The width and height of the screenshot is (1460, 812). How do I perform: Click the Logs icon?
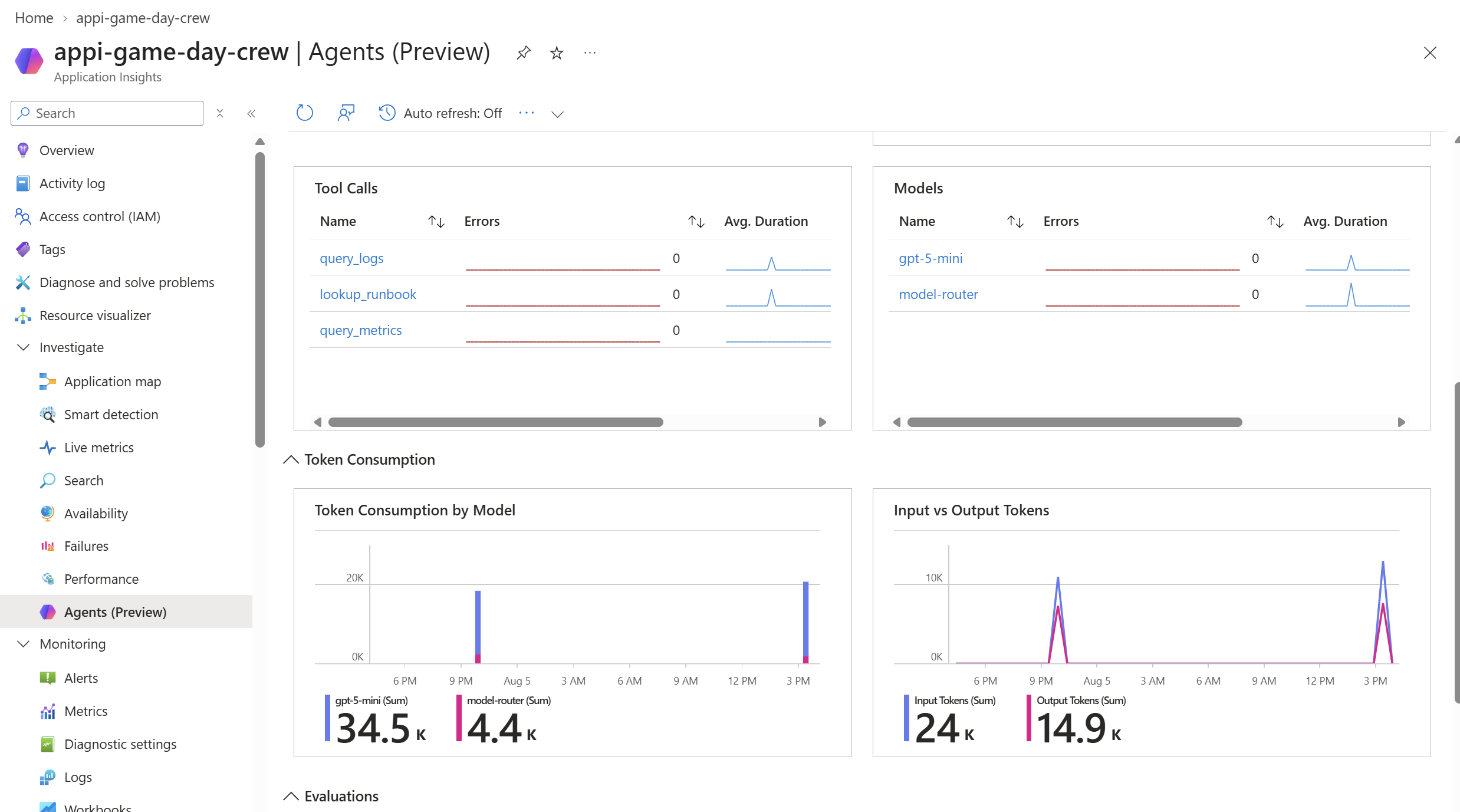[x=47, y=777]
